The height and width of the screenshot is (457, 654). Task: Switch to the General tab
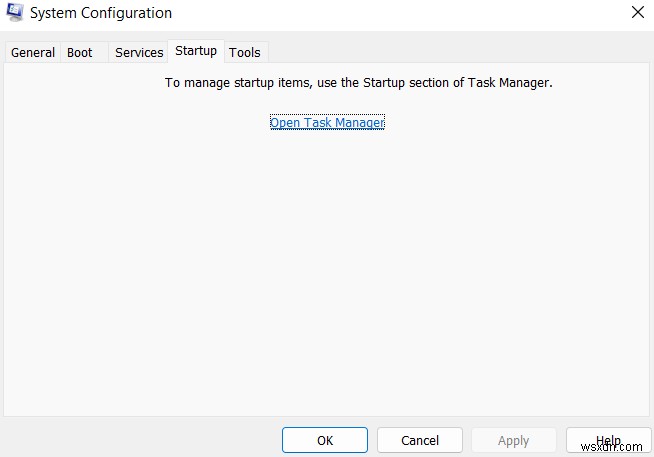pos(33,52)
